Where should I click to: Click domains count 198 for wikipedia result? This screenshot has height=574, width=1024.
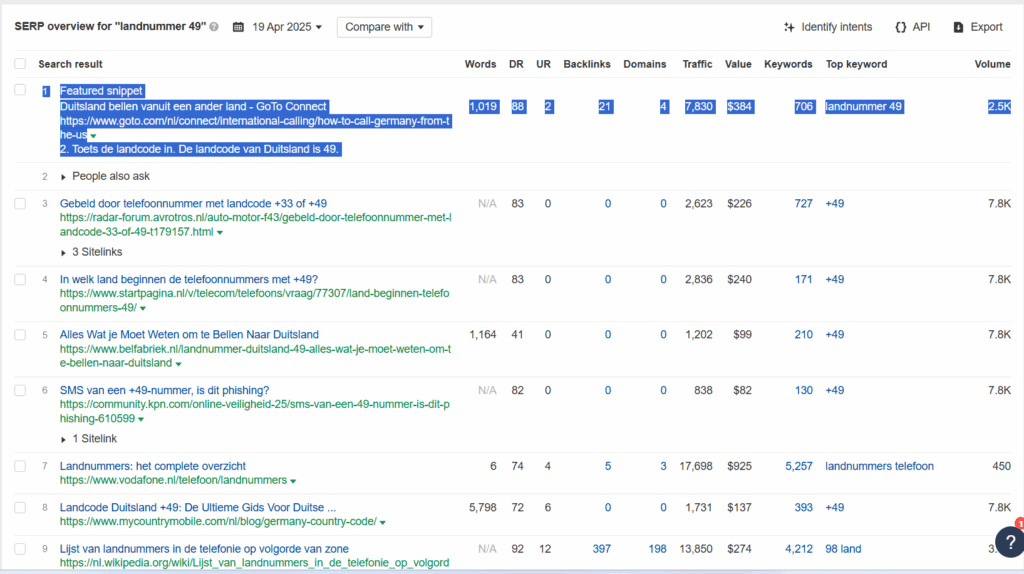pyautogui.click(x=658, y=549)
